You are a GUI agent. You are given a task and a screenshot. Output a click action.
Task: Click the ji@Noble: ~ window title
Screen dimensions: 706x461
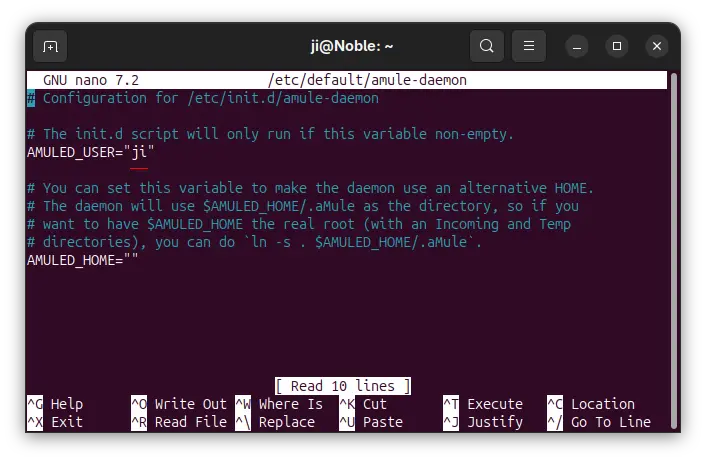coord(352,46)
